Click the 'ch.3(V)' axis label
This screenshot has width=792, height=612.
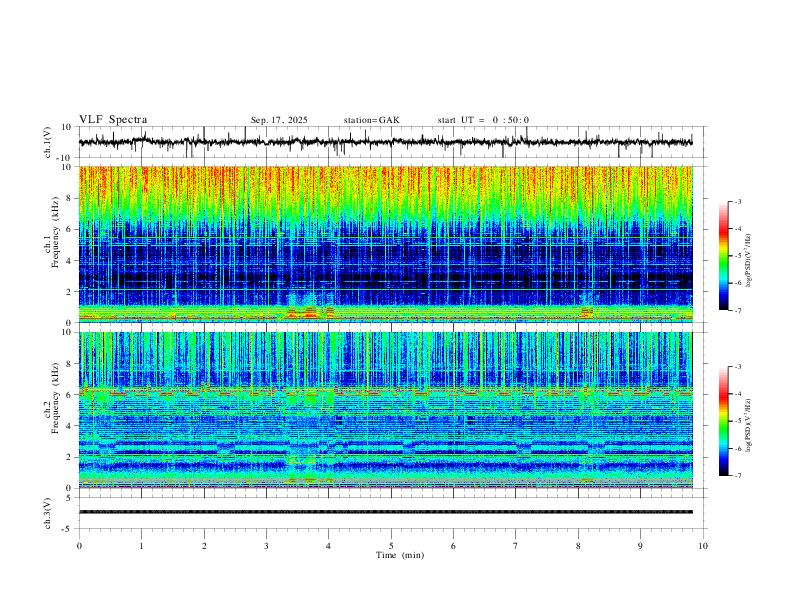coord(48,513)
